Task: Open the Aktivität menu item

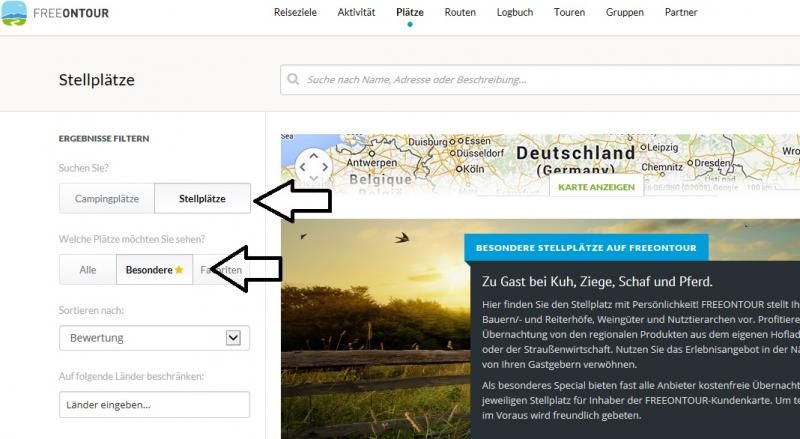Action: click(356, 12)
